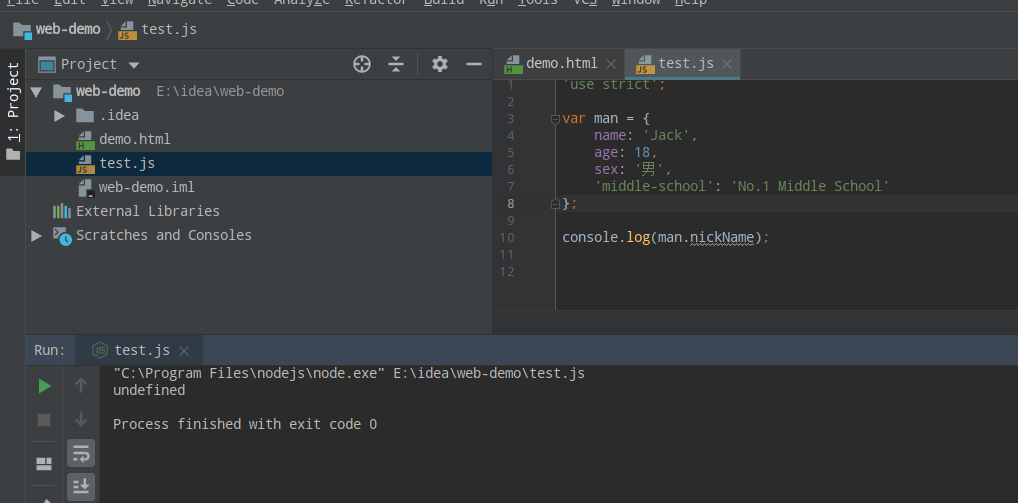
Task: Click the node.exe command line in console
Action: click(349, 374)
